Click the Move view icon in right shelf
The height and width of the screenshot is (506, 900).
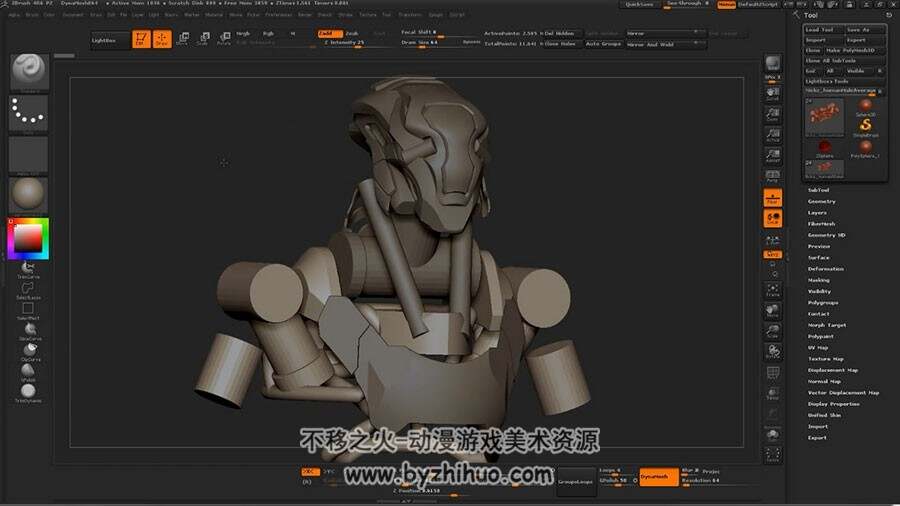tap(773, 310)
